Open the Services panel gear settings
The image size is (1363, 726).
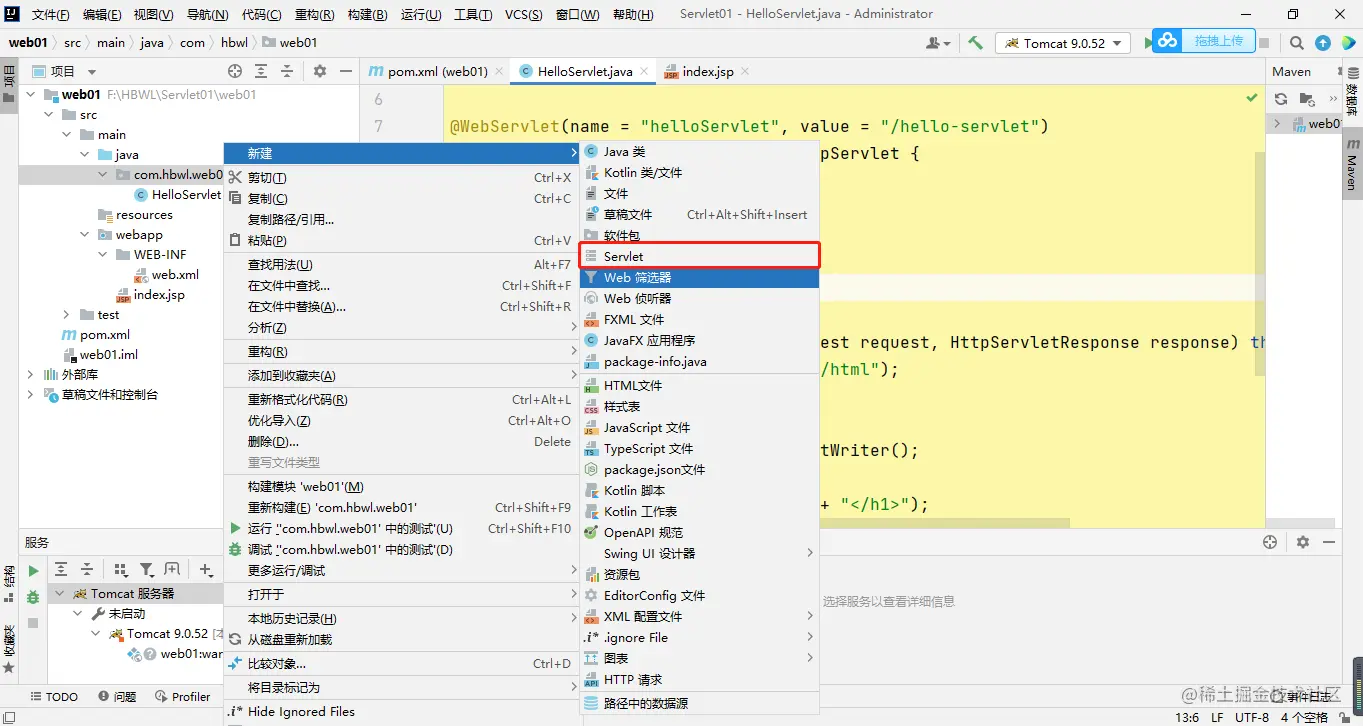1303,542
